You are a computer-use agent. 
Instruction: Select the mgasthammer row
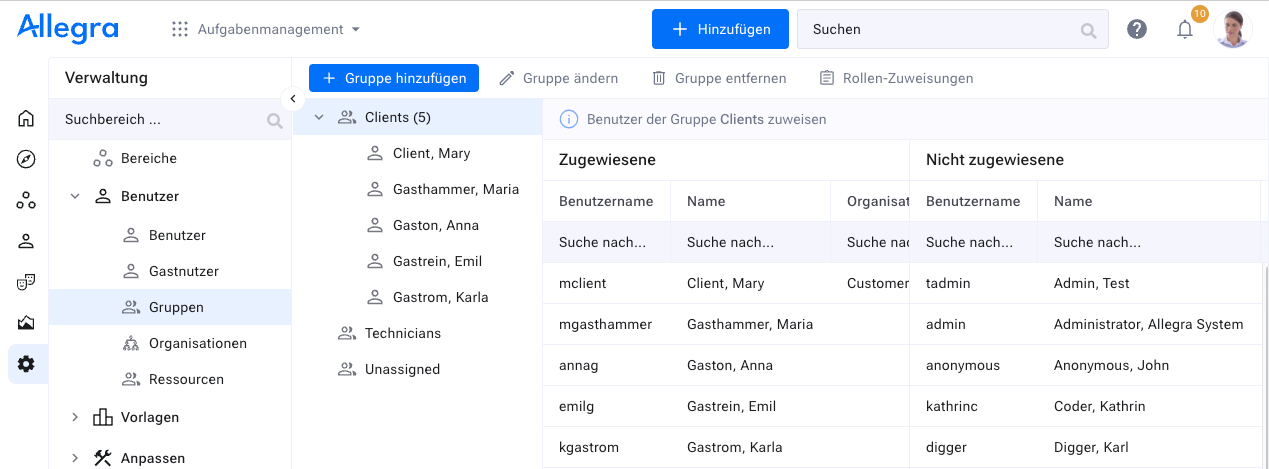(726, 325)
